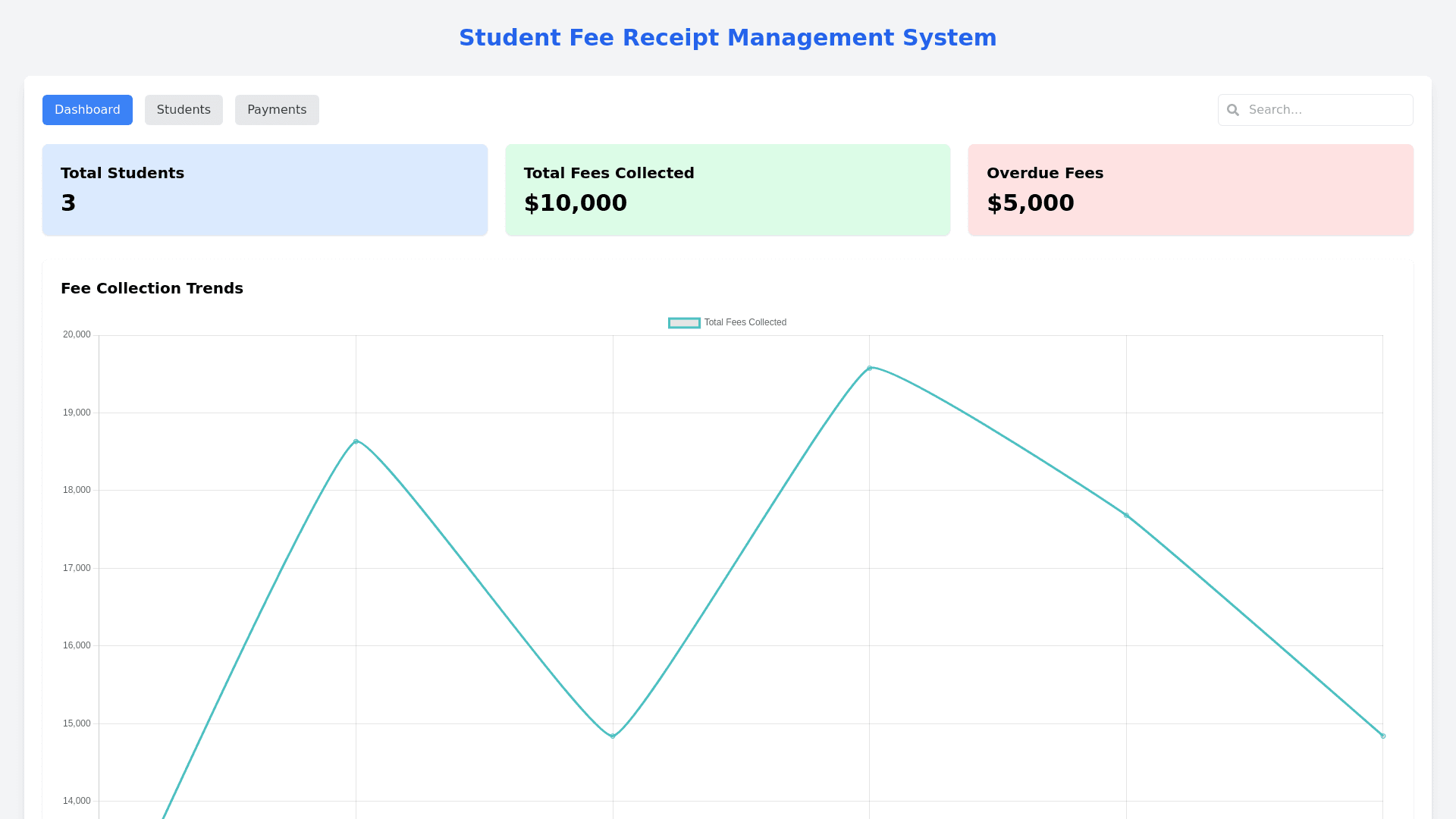This screenshot has width=1456, height=819.
Task: Click the $10,000 collected amount
Action: point(575,203)
